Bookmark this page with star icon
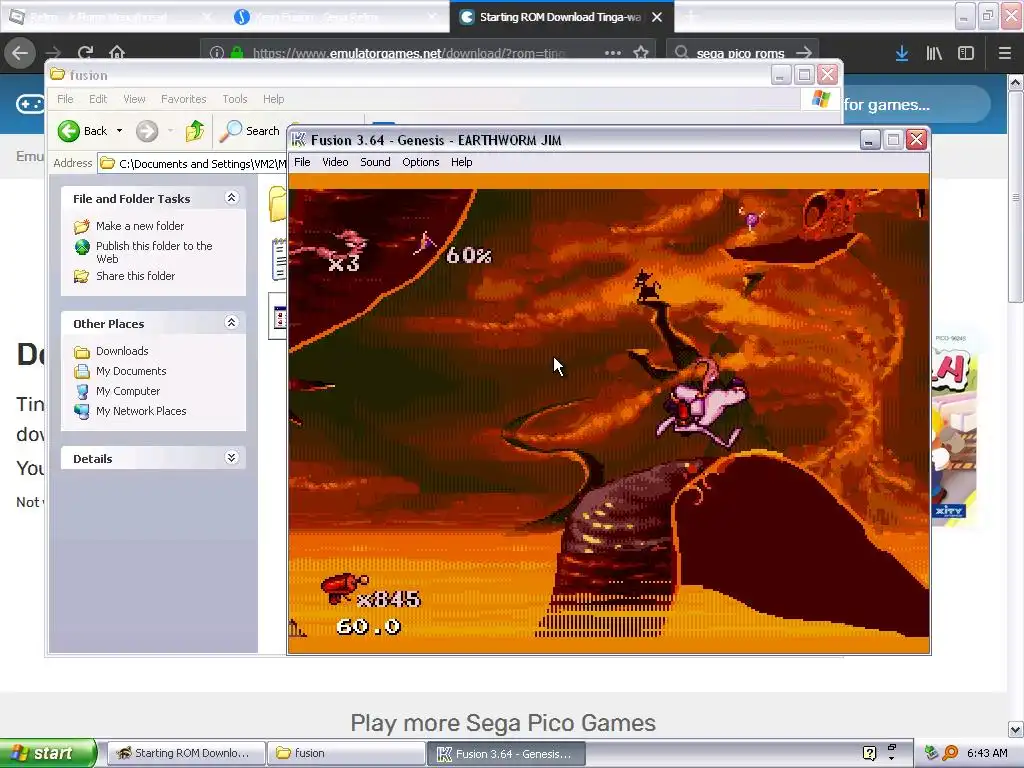The width and height of the screenshot is (1024, 768). [x=641, y=53]
